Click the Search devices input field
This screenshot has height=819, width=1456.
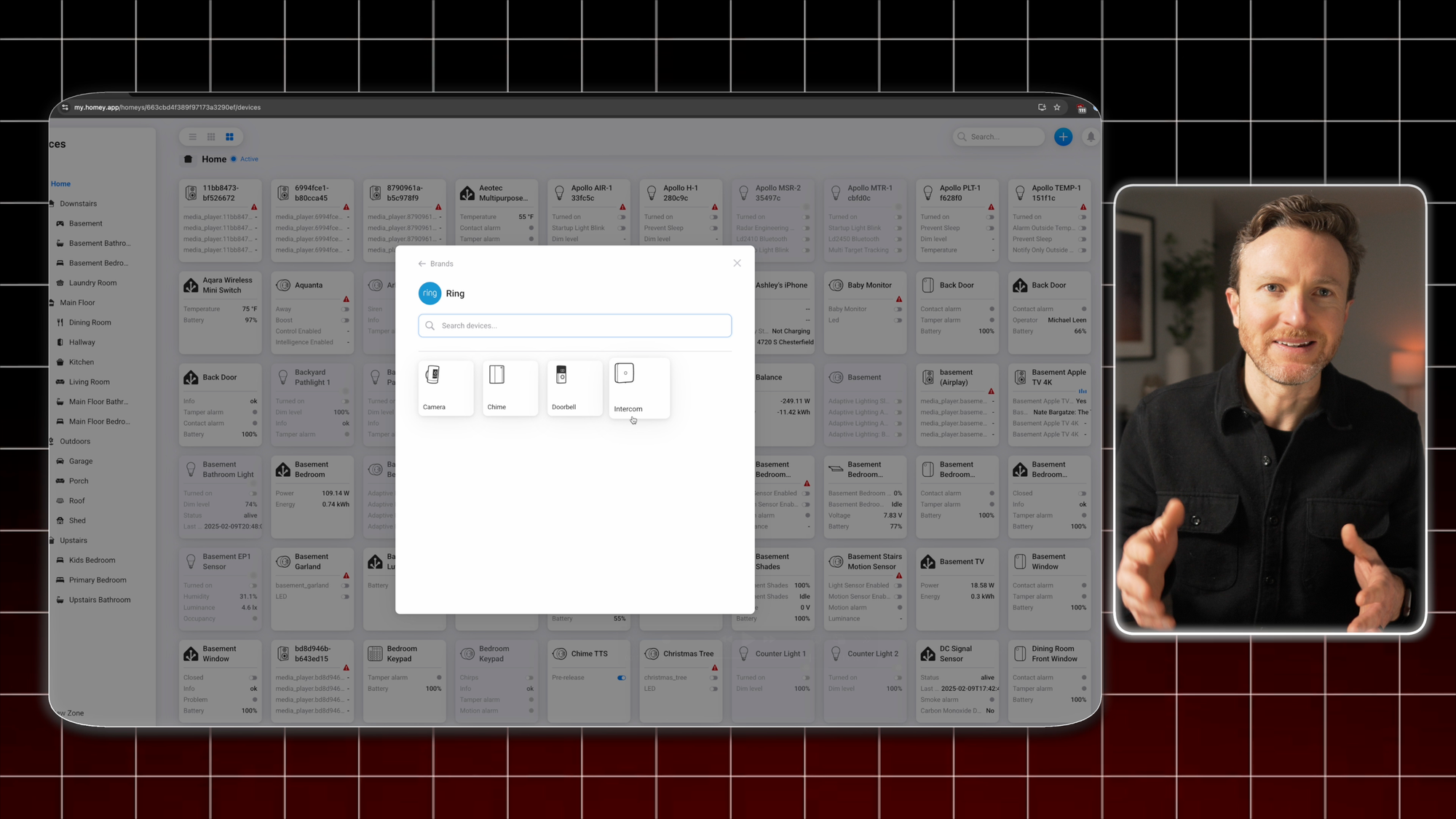point(575,325)
